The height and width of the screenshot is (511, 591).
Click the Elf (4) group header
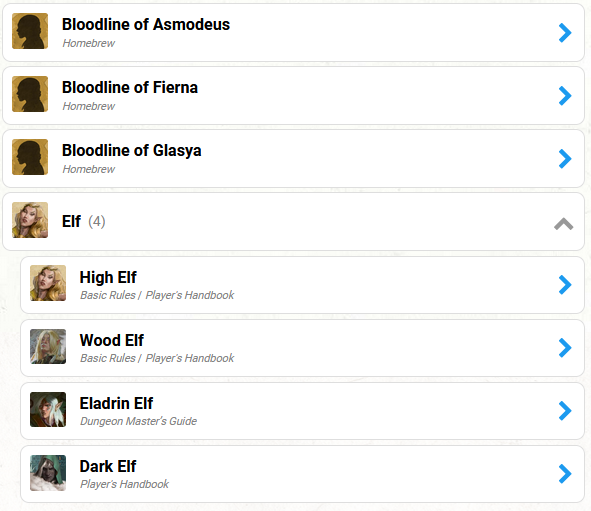pyautogui.click(x=293, y=222)
